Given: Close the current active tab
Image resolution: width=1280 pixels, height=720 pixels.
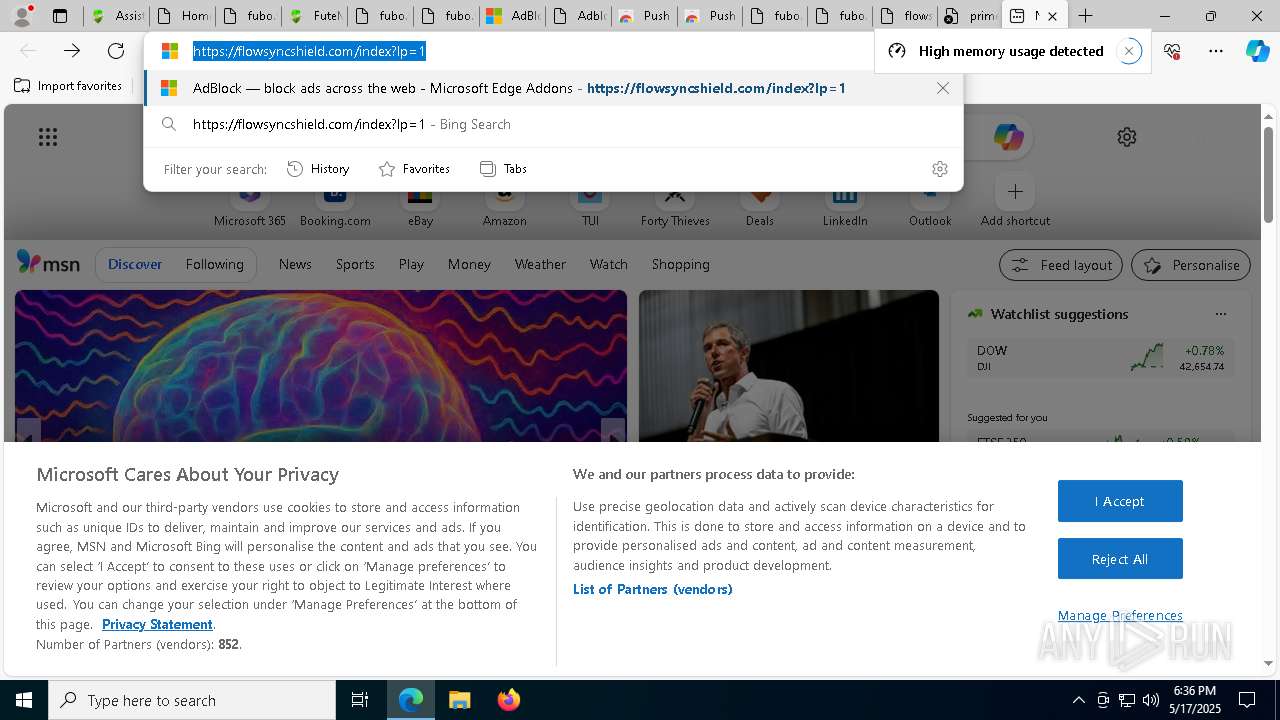Looking at the screenshot, I should (1052, 16).
